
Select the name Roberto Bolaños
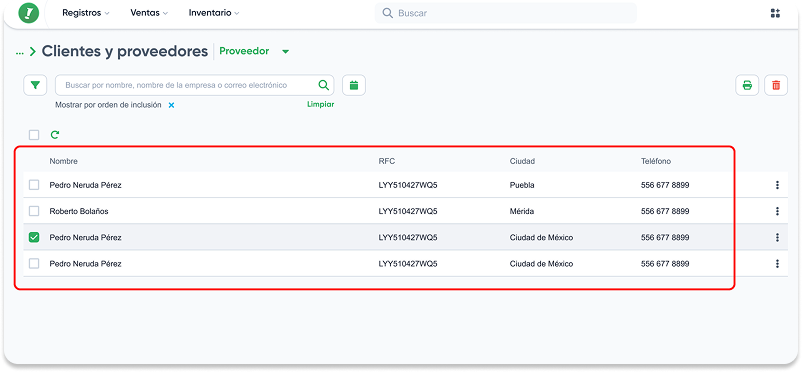pyautogui.click(x=79, y=211)
